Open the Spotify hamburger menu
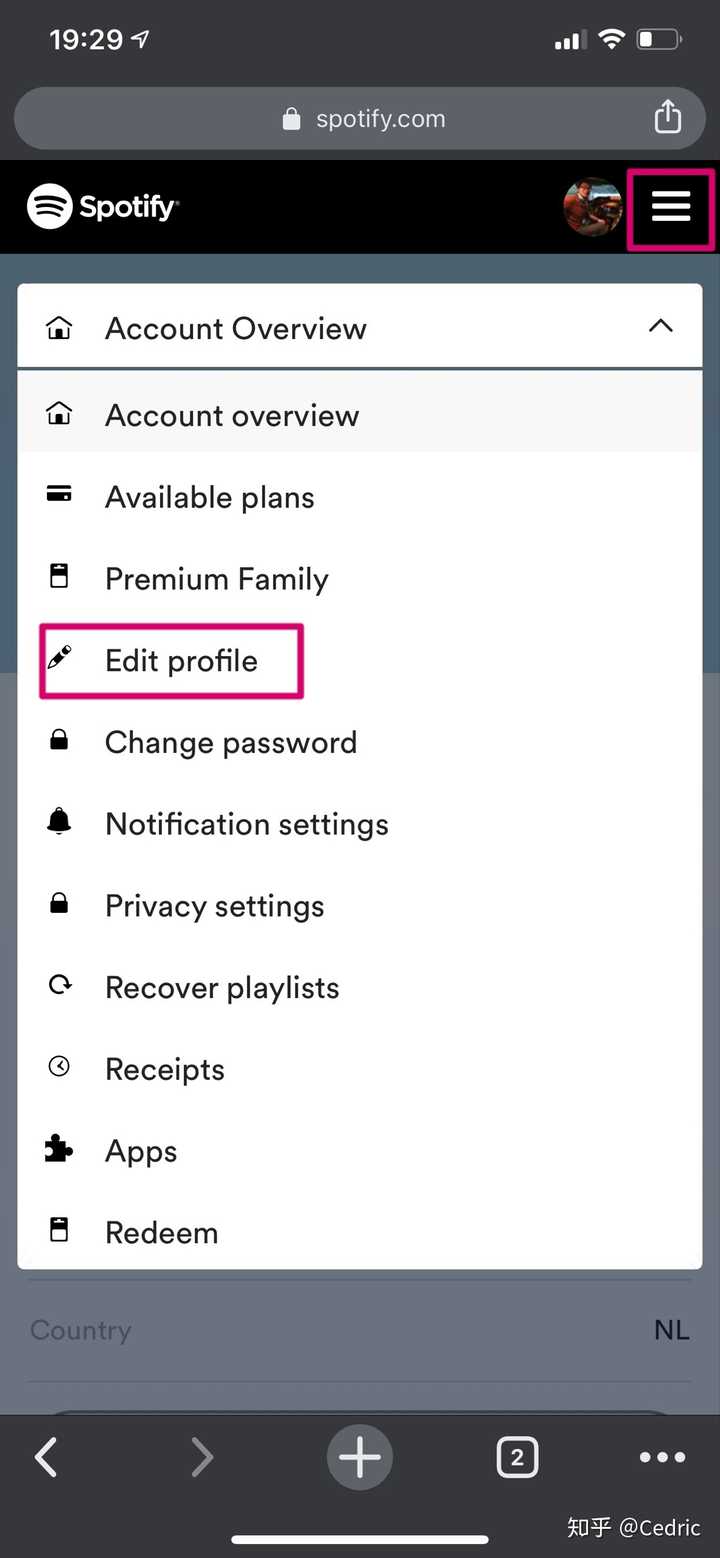Screen dimensions: 720x1558 click(671, 207)
